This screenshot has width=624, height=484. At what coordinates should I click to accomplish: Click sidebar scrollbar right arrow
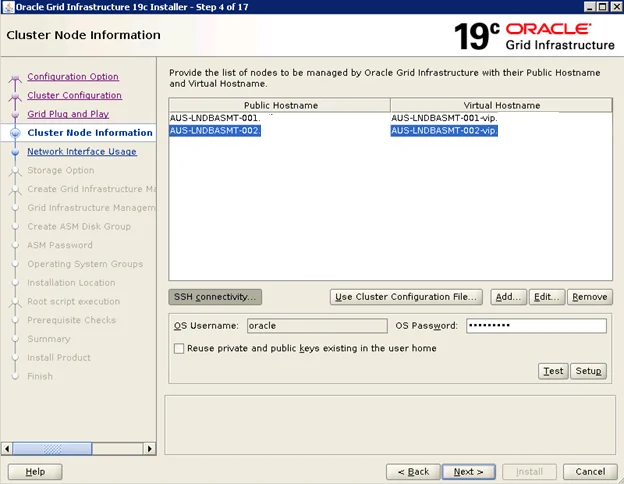coord(149,449)
